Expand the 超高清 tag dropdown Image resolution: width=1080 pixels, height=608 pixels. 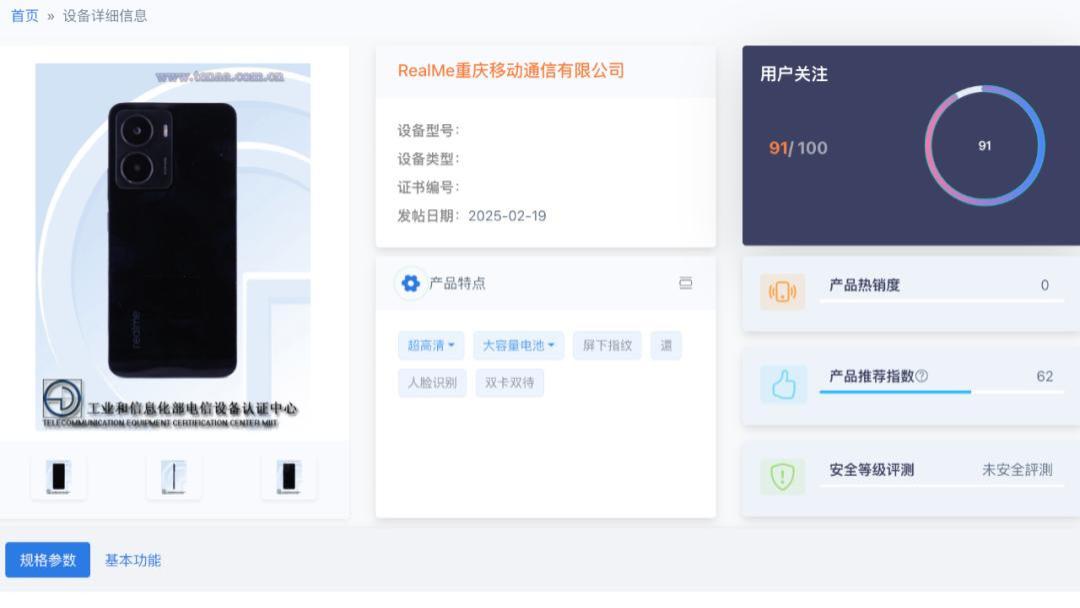(431, 345)
